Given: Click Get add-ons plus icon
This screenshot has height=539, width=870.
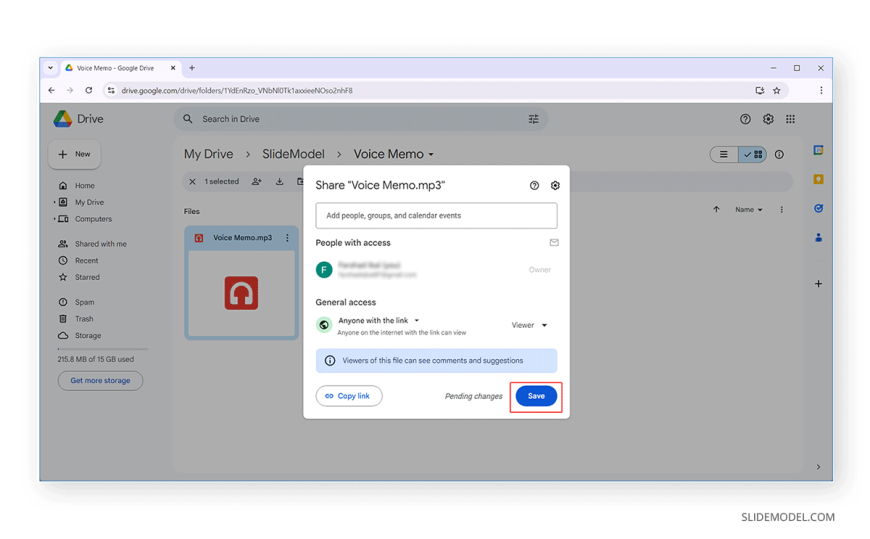Looking at the screenshot, I should pyautogui.click(x=818, y=284).
